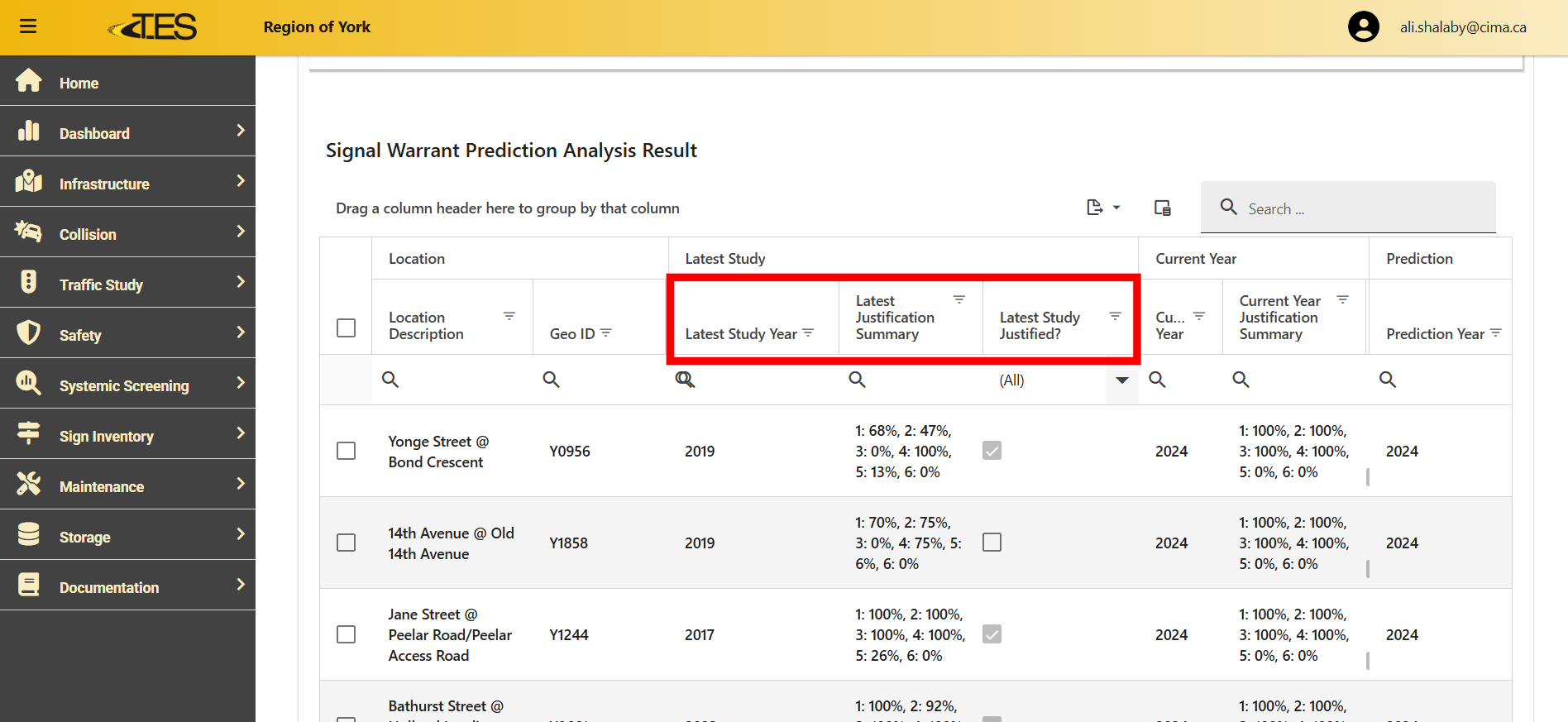Open the Latest Study Justified (All) dropdown
1568x722 pixels.
(x=1121, y=380)
